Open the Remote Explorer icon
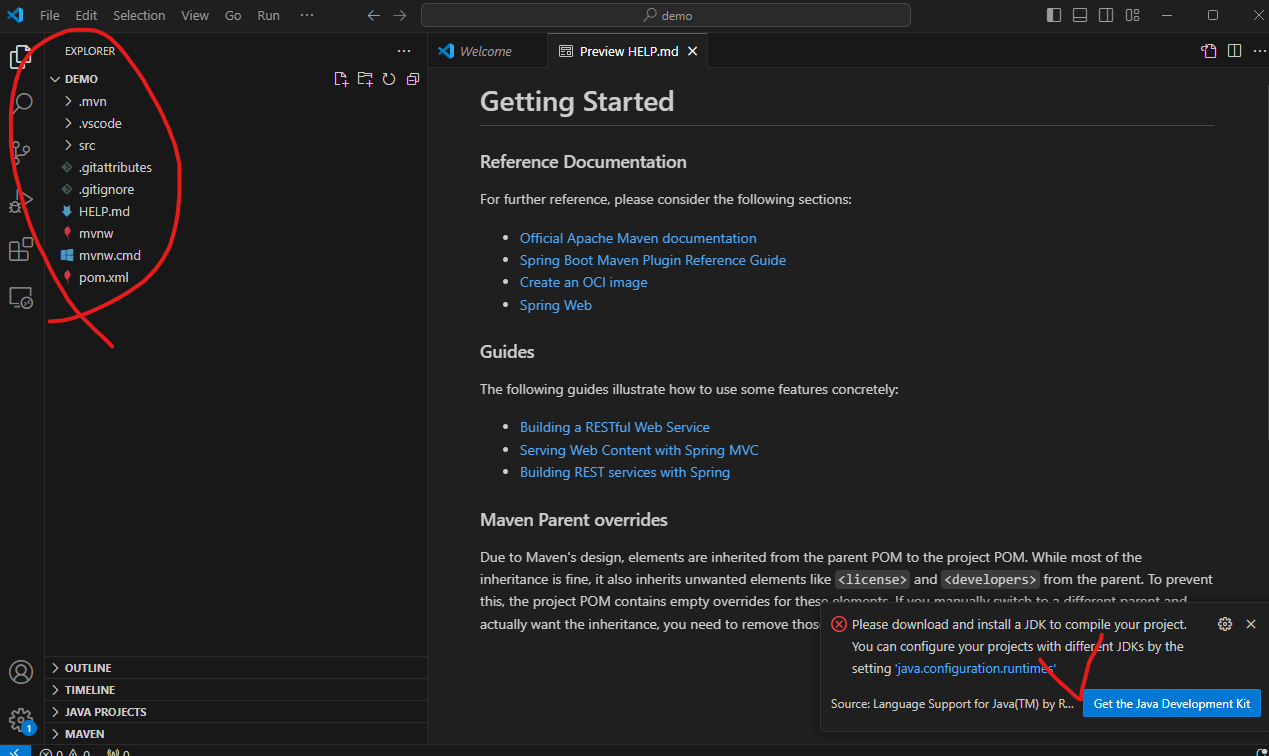This screenshot has width=1269, height=756. click(x=21, y=297)
